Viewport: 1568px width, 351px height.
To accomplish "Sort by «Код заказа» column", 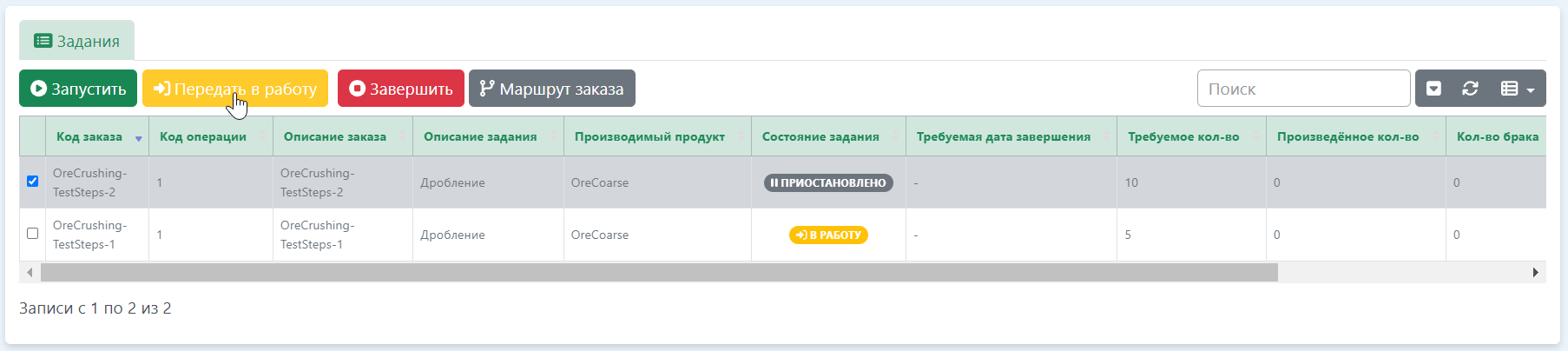I will pos(89,136).
